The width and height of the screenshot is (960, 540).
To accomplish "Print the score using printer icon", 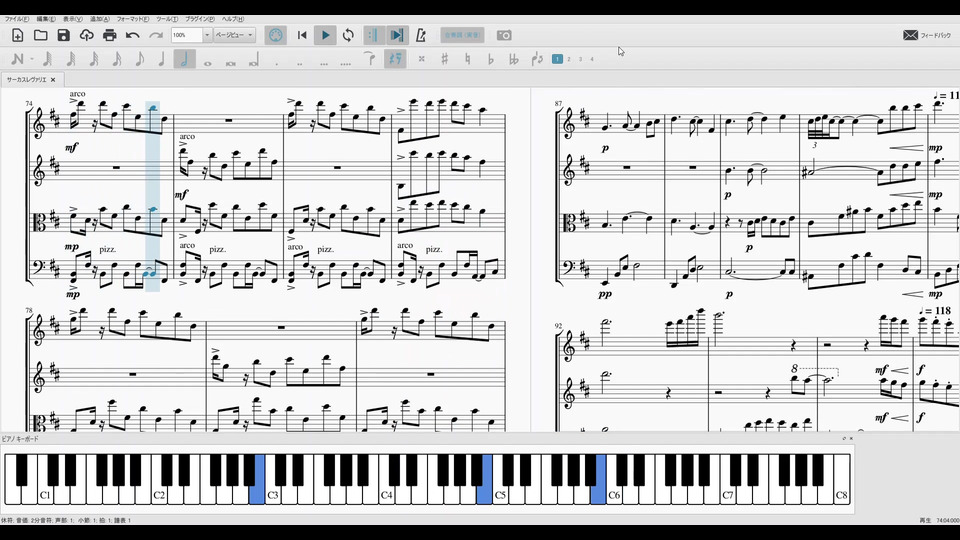I will [110, 35].
